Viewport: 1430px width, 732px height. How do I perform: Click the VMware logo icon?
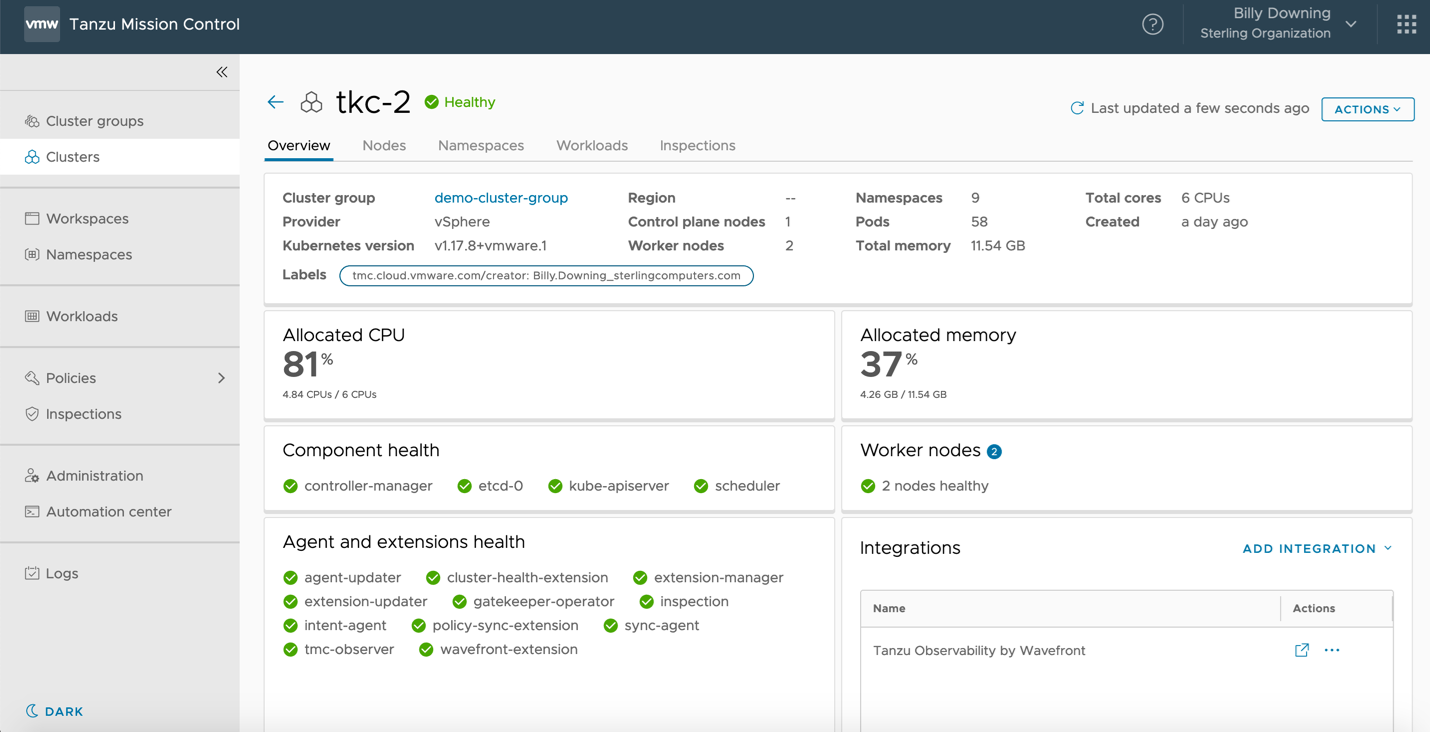42,24
